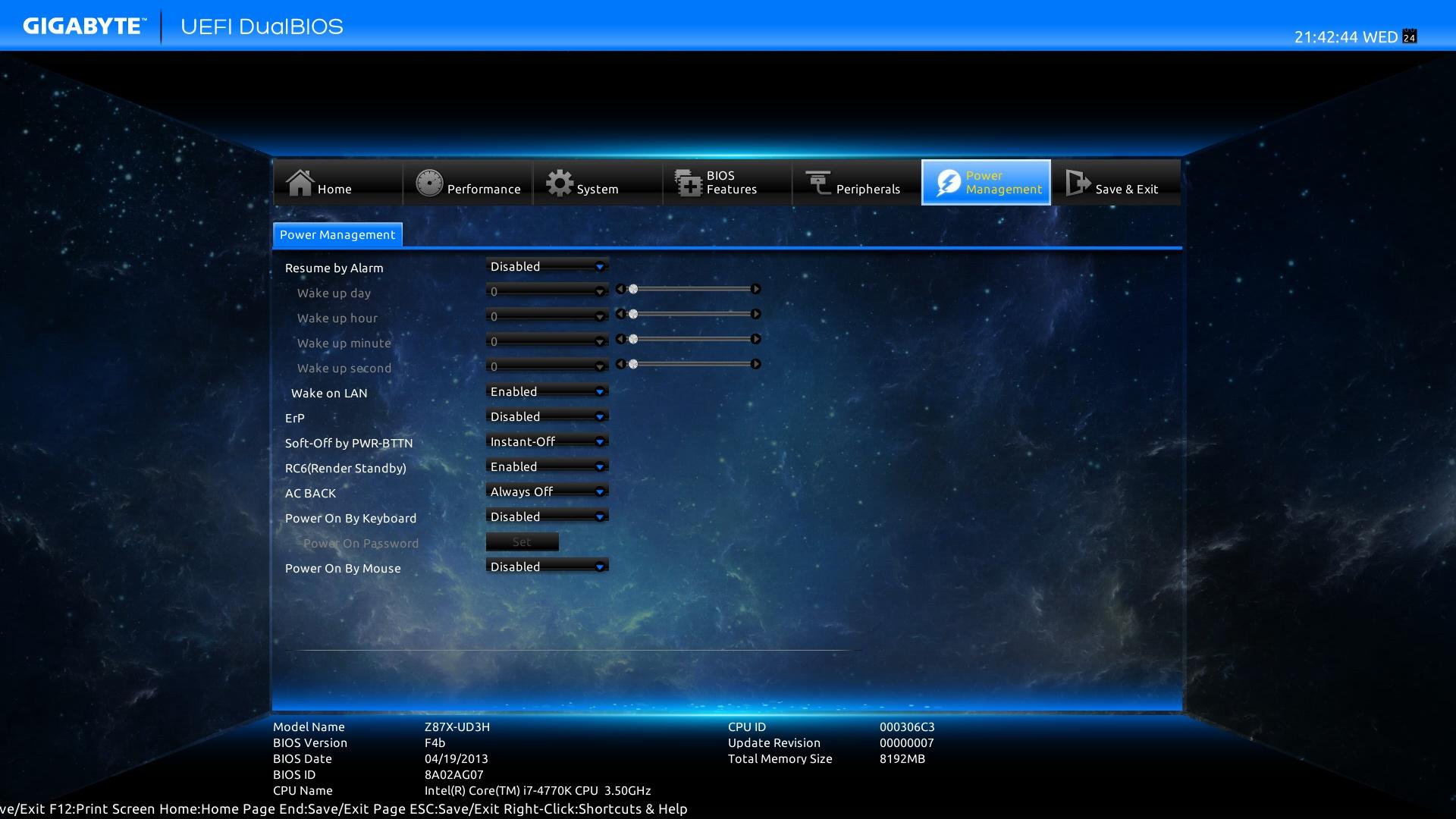Change Wake on LAN dropdown value

547,391
